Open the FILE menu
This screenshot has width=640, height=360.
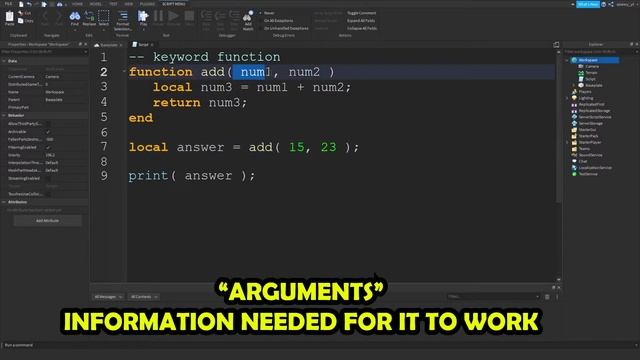pos(8,4)
